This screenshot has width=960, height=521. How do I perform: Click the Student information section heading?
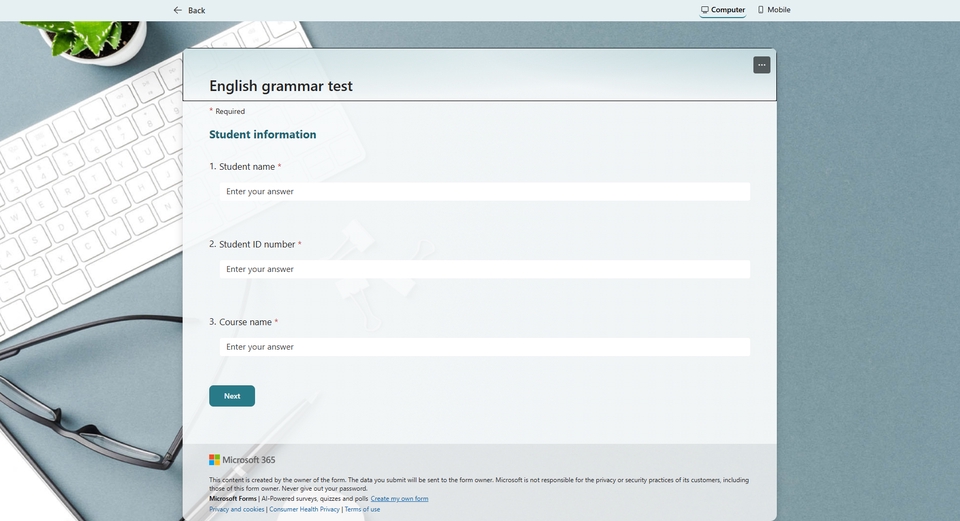(263, 135)
